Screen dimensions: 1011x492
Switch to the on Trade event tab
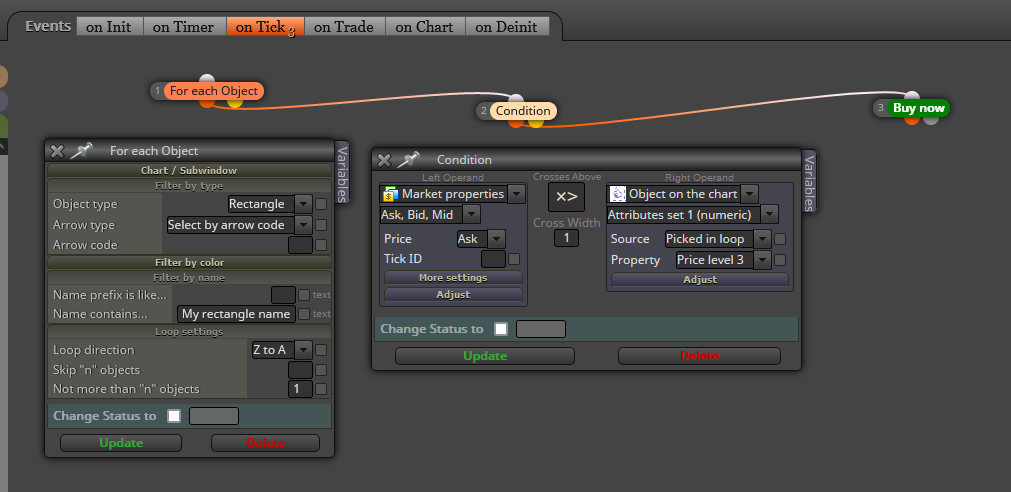coord(344,26)
